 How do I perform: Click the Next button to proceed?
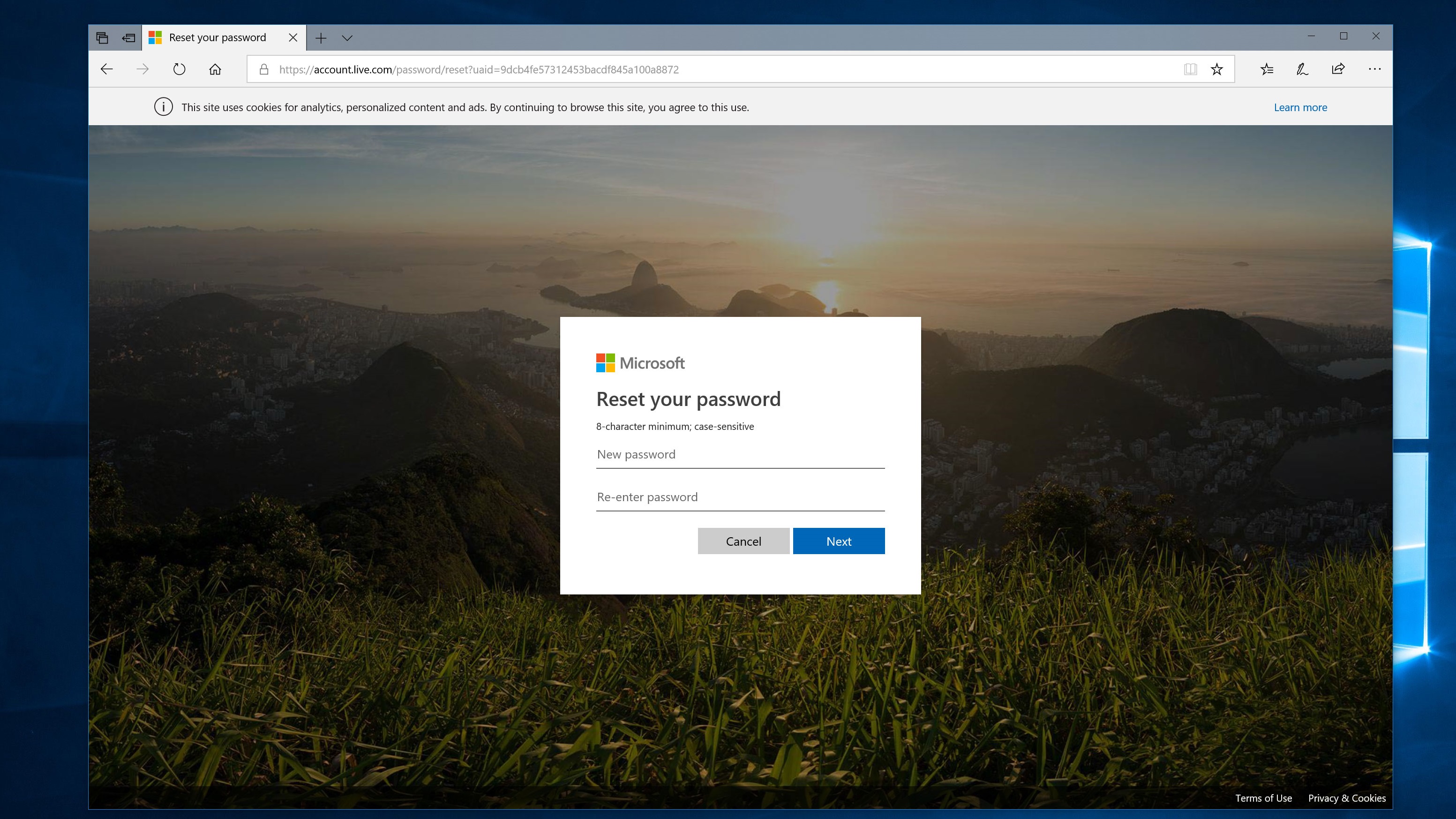click(x=838, y=540)
